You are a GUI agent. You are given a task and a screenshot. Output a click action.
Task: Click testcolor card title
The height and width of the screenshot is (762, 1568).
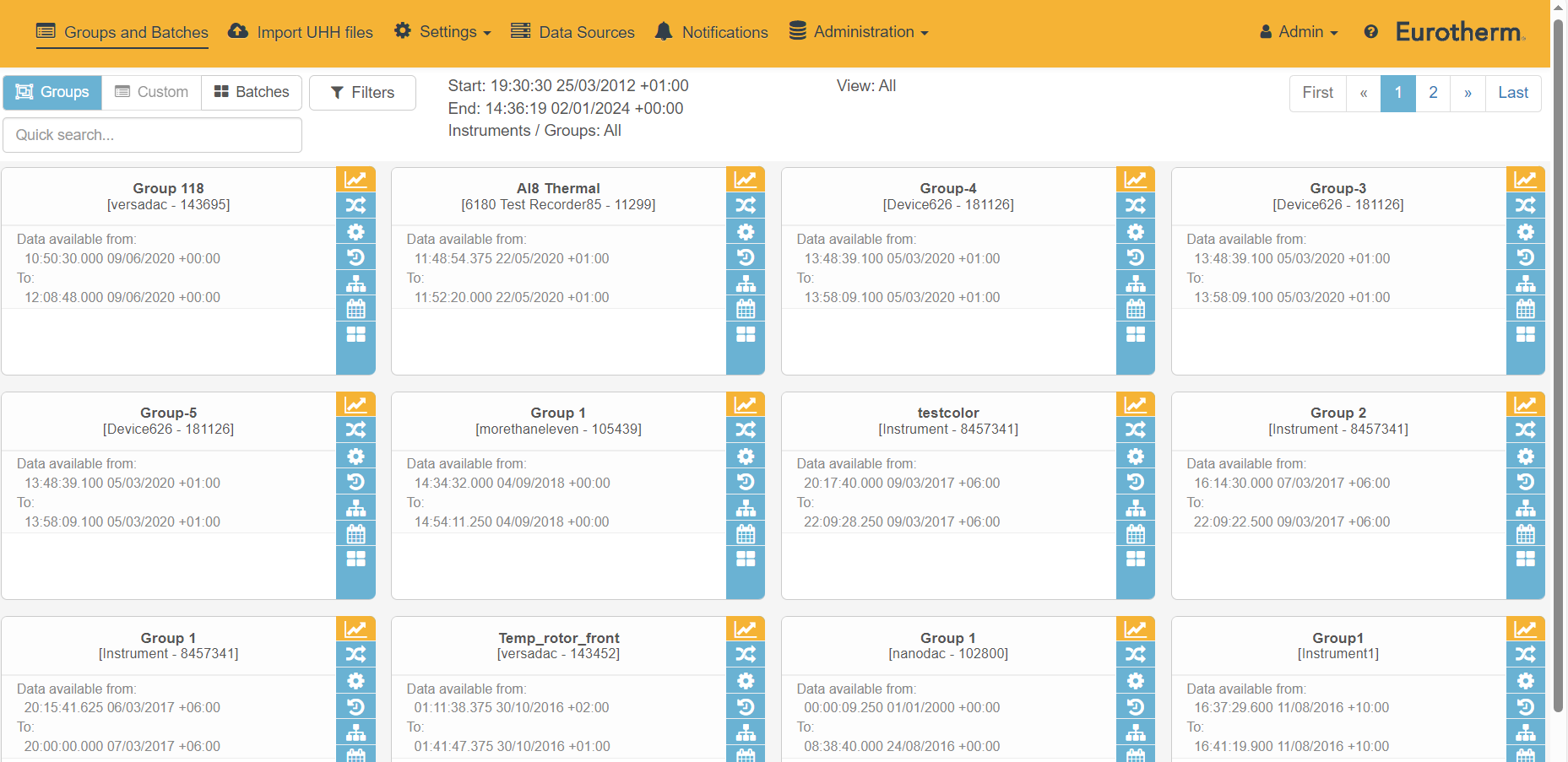[948, 413]
